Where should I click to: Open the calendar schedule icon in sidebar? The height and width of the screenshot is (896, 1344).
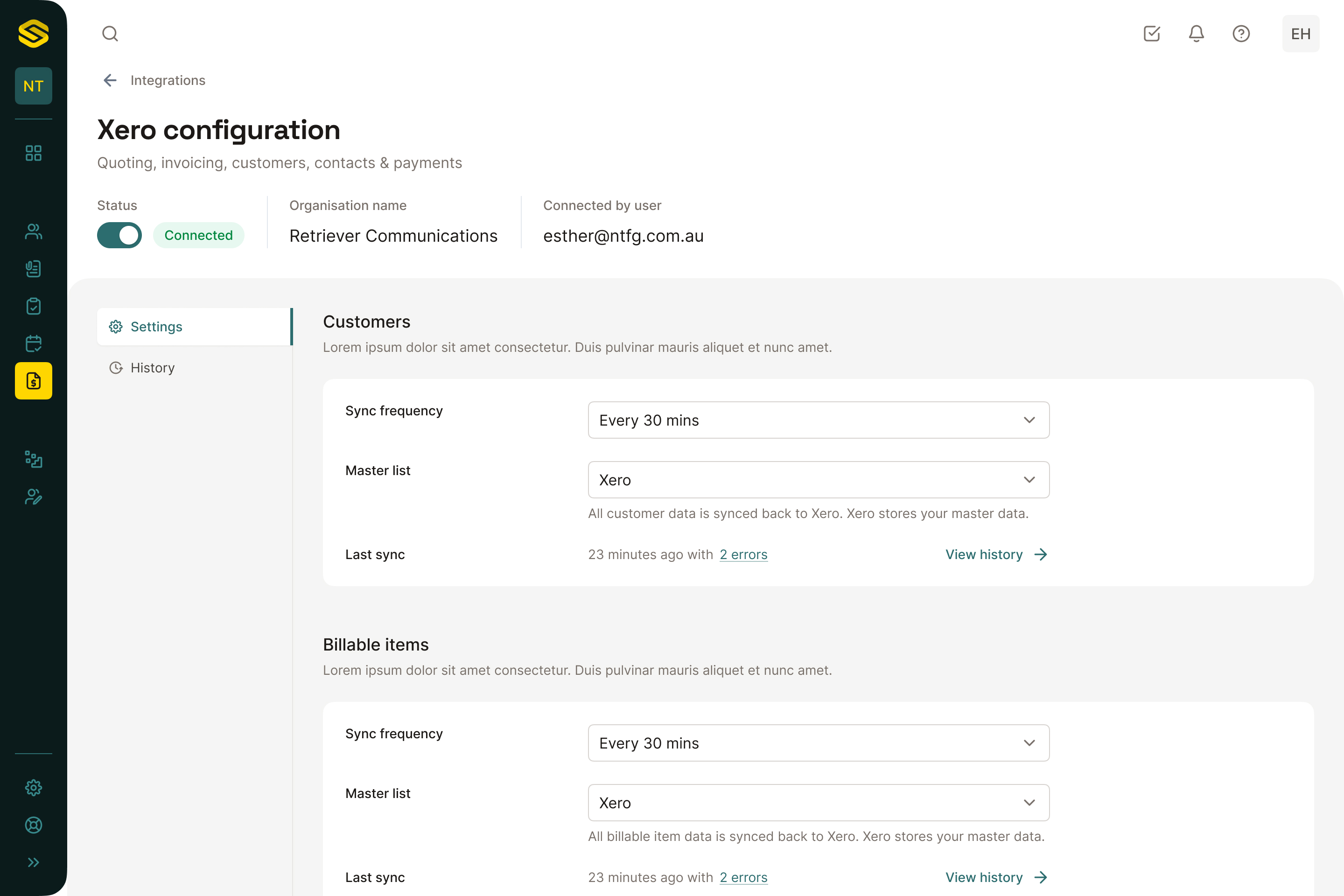coord(34,343)
